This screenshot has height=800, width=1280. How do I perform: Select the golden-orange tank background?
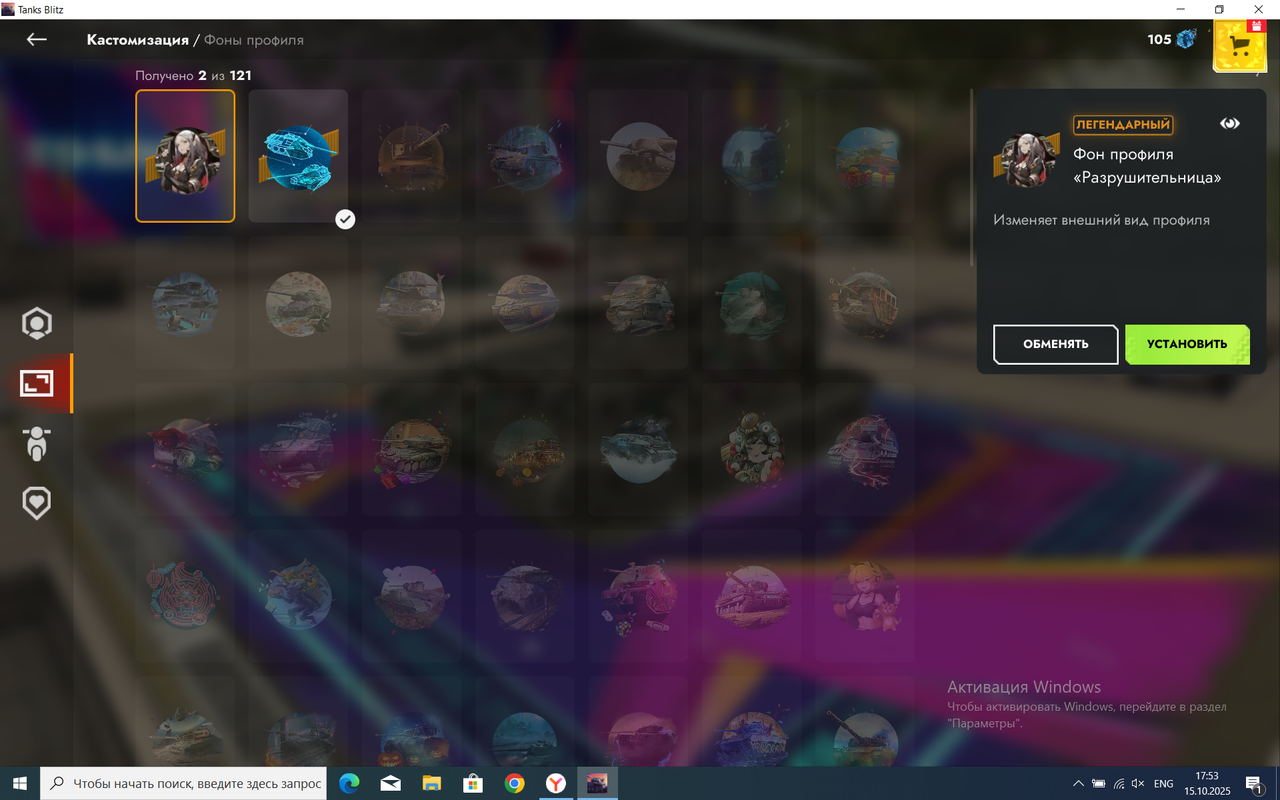point(411,156)
